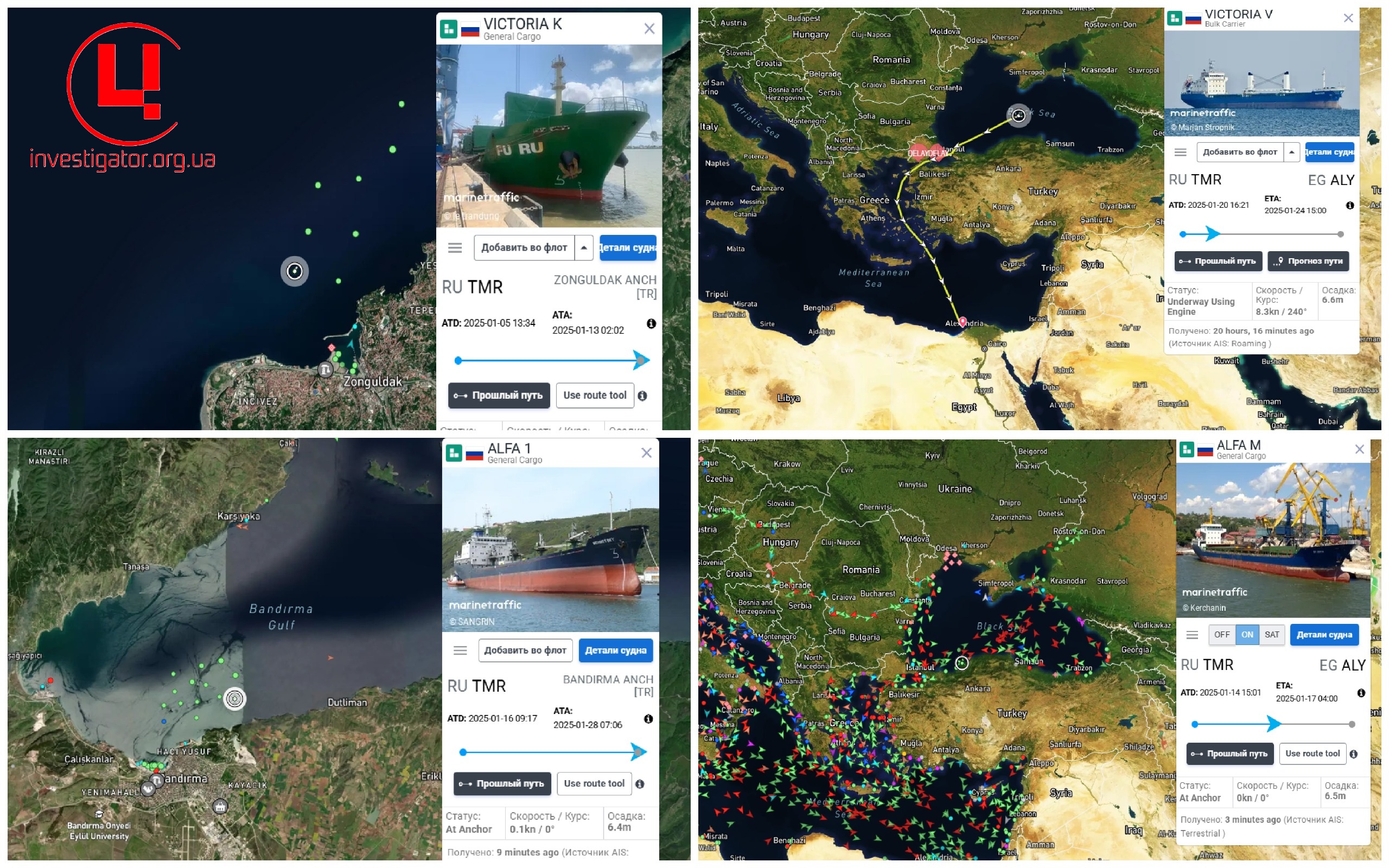This screenshot has width=1389, height=868.
Task: Switch ALFA M tracking to OFF
Action: pyautogui.click(x=1221, y=634)
